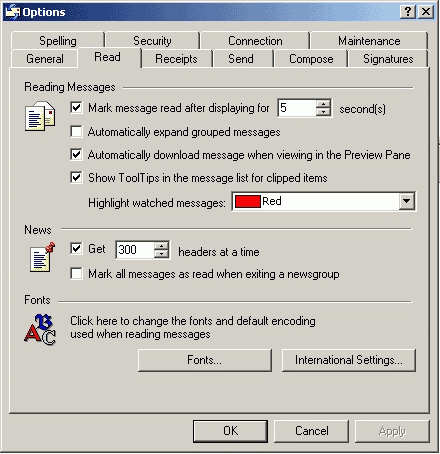
Task: Enable Mark all messages as read on exit
Action: [x=76, y=274]
